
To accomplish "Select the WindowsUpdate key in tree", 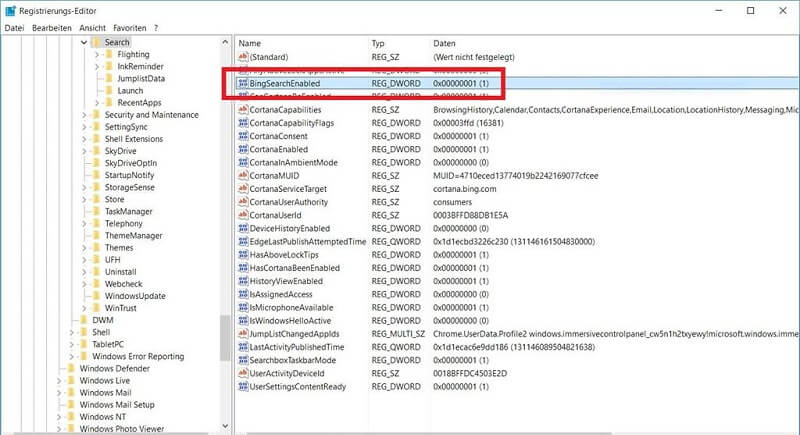I will click(x=135, y=296).
